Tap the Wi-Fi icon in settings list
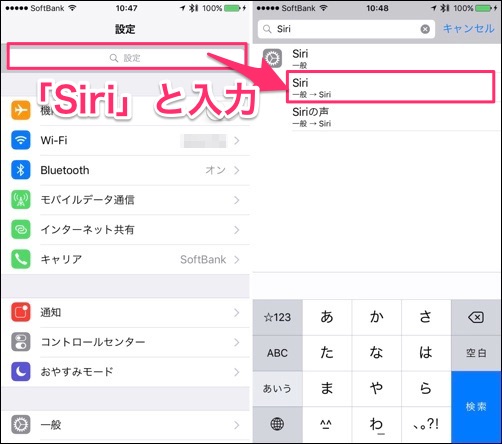 [21, 140]
